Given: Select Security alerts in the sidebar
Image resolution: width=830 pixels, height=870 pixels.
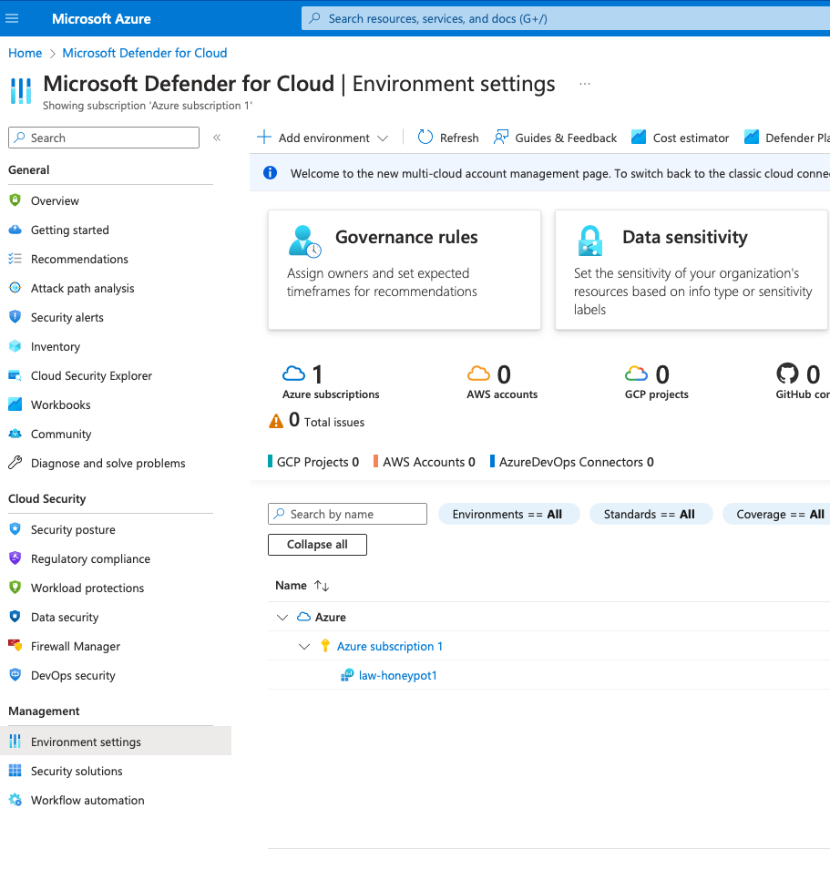Looking at the screenshot, I should coord(67,318).
